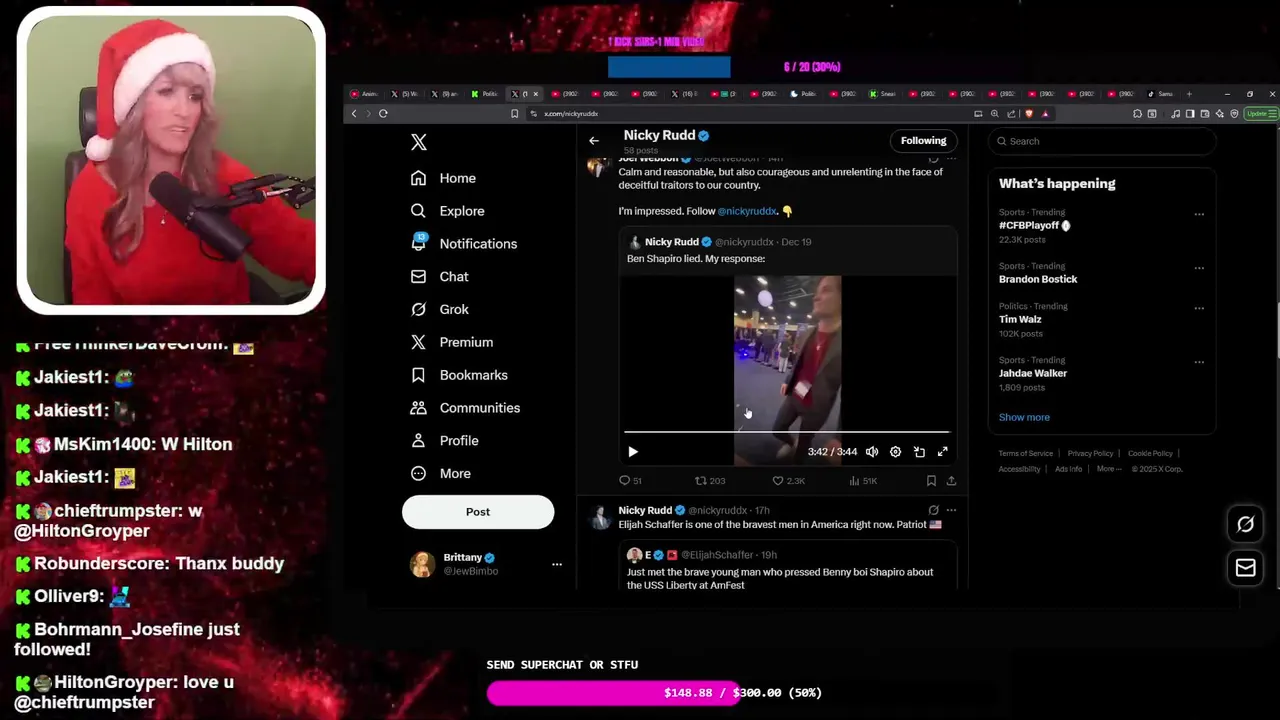Open Grok explain icon on 17h tweet

tap(933, 510)
